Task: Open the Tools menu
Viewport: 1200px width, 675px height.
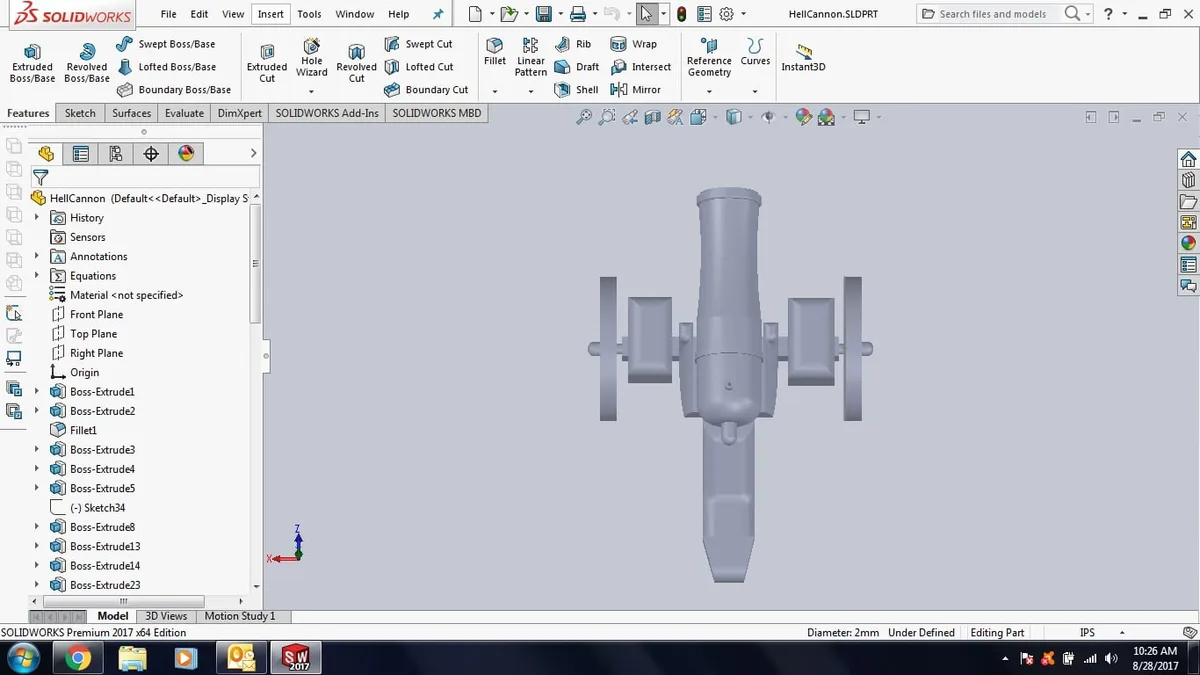Action: (309, 14)
